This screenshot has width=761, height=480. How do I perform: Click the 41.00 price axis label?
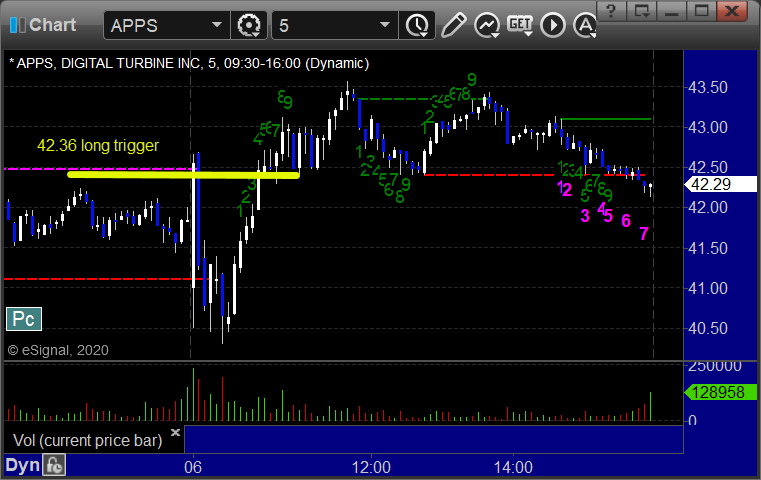coord(708,288)
